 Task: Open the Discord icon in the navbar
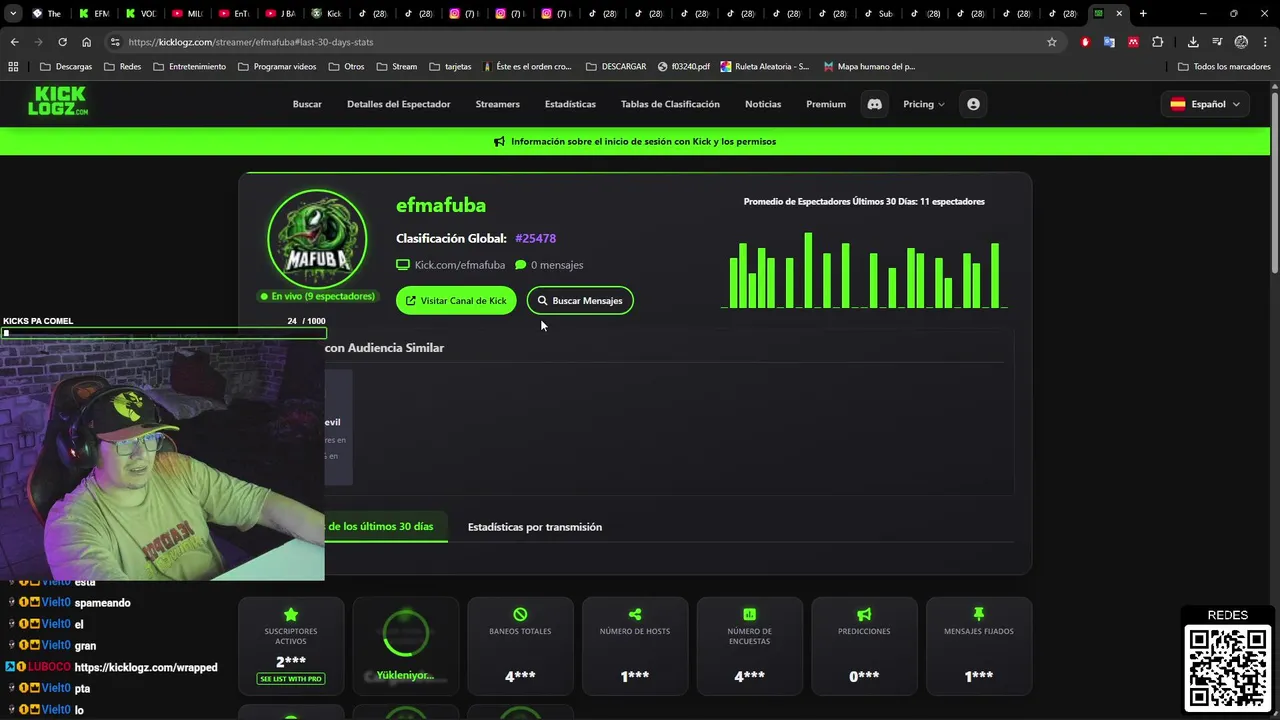tap(875, 104)
